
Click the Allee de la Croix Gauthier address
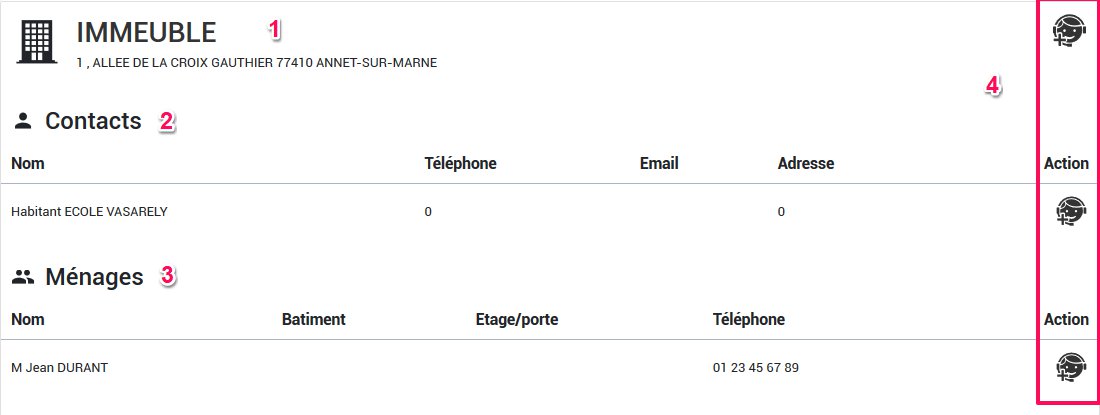pyautogui.click(x=257, y=62)
